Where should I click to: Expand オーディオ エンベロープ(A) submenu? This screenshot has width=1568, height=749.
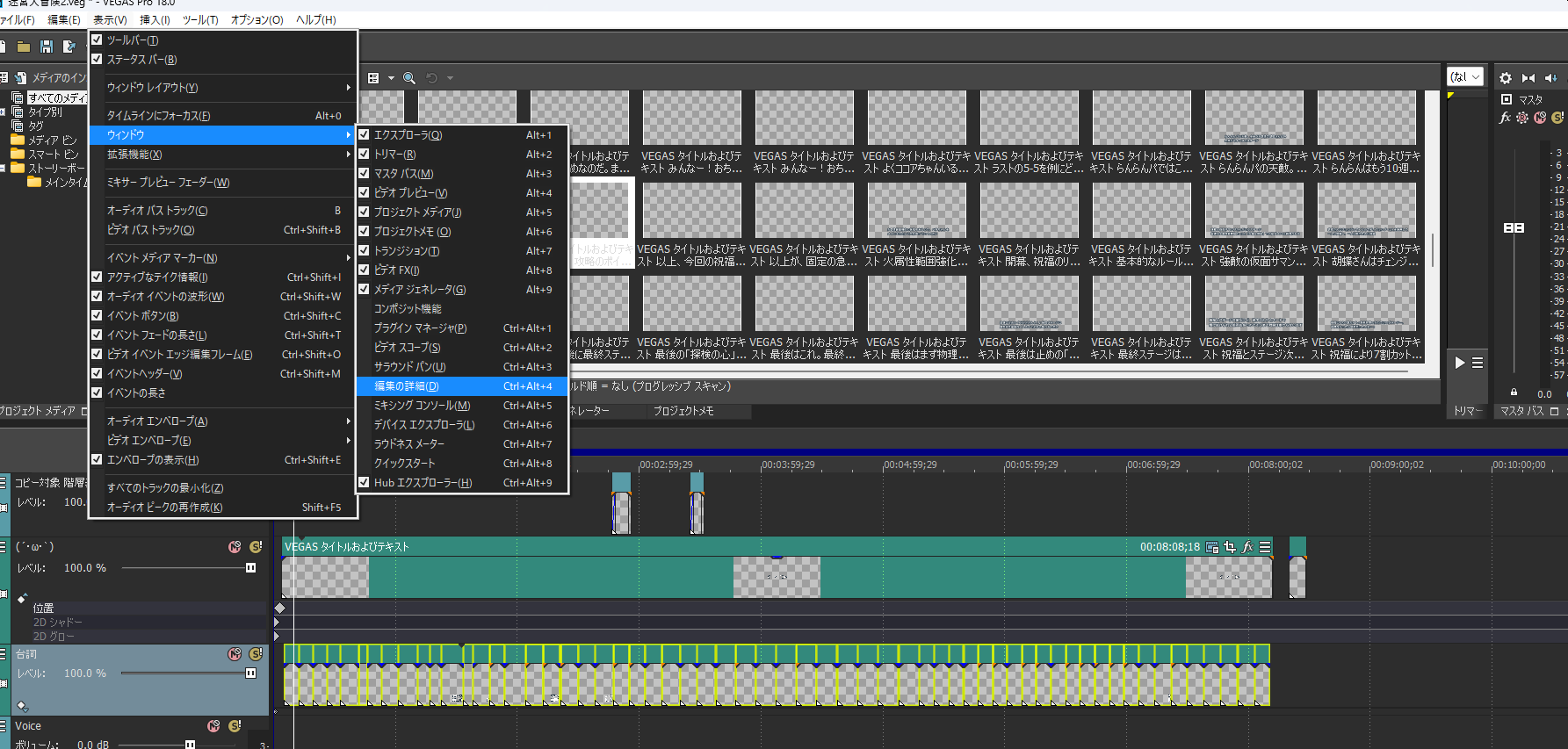(224, 421)
